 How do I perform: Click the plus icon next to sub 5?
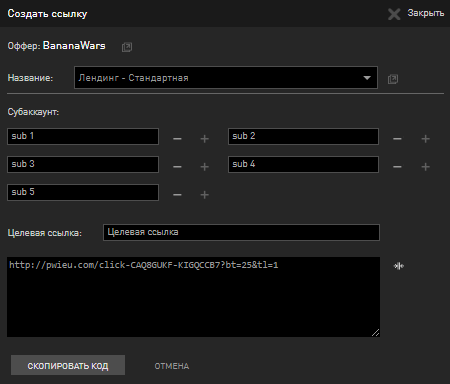[205, 194]
